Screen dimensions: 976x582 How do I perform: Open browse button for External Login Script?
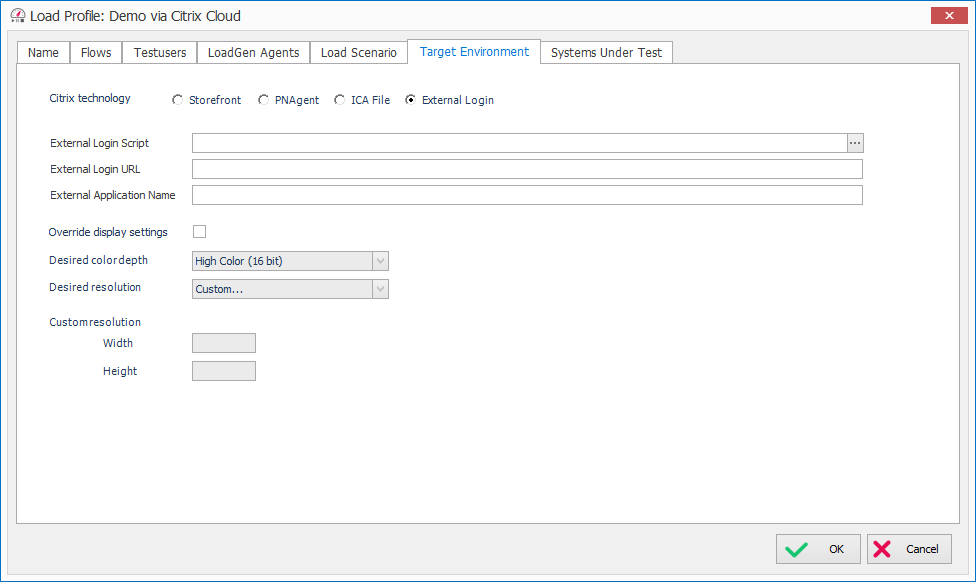pos(855,143)
